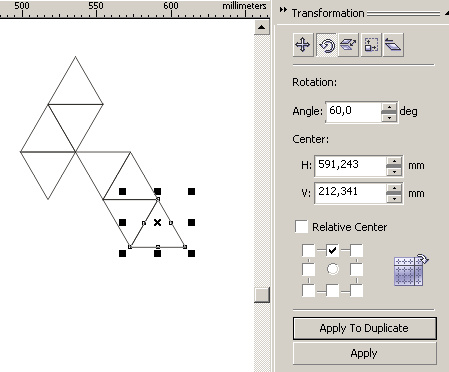
Task: Select the Position transformation icon
Action: pyautogui.click(x=303, y=45)
